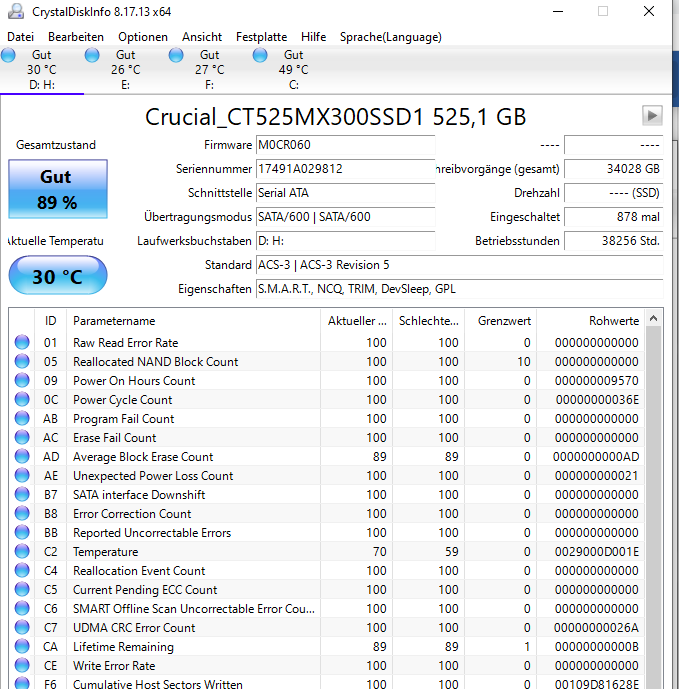Image resolution: width=679 pixels, height=689 pixels.
Task: Click the next disk arrow button
Action: pos(652,116)
